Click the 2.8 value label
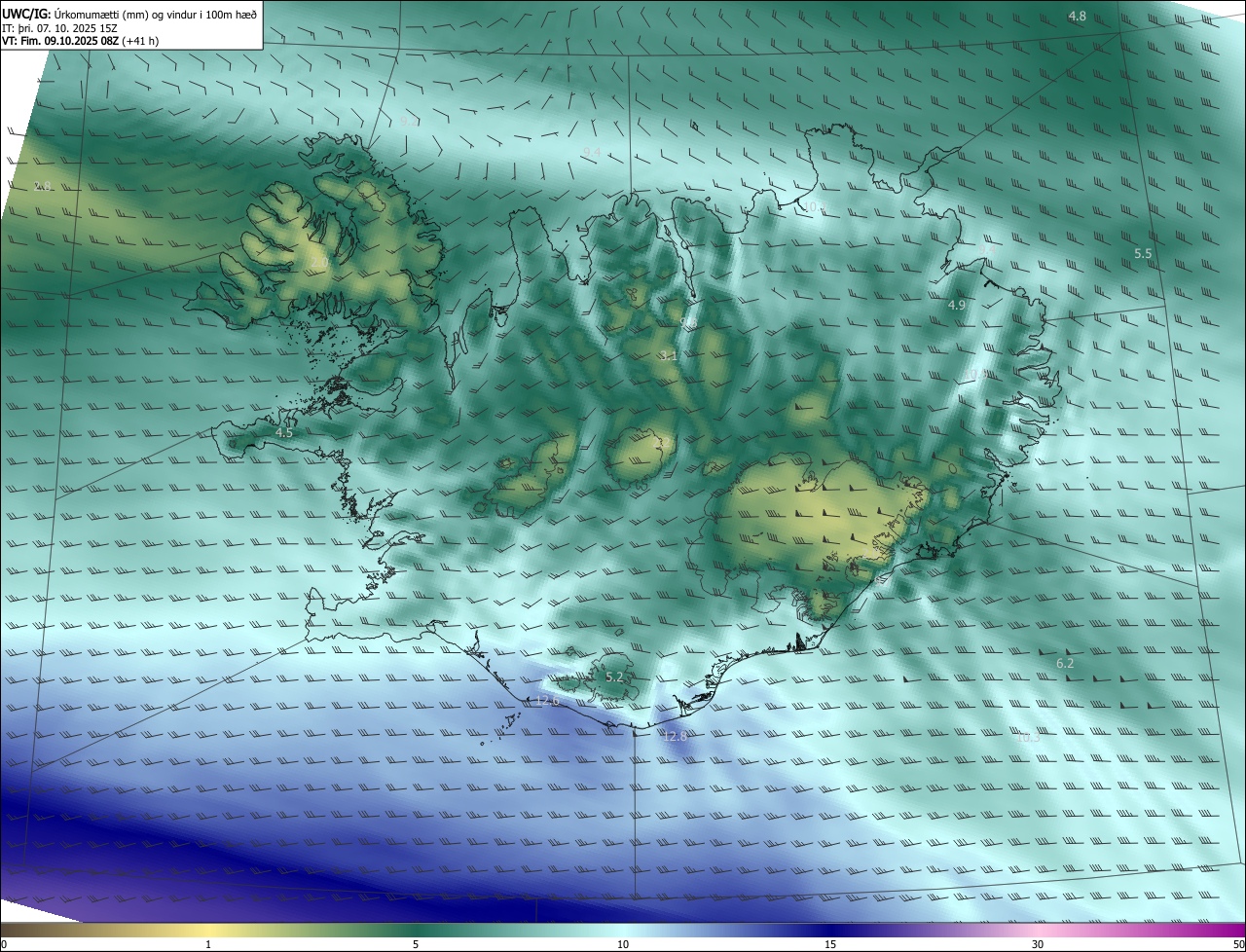Image resolution: width=1246 pixels, height=952 pixels. click(43, 187)
